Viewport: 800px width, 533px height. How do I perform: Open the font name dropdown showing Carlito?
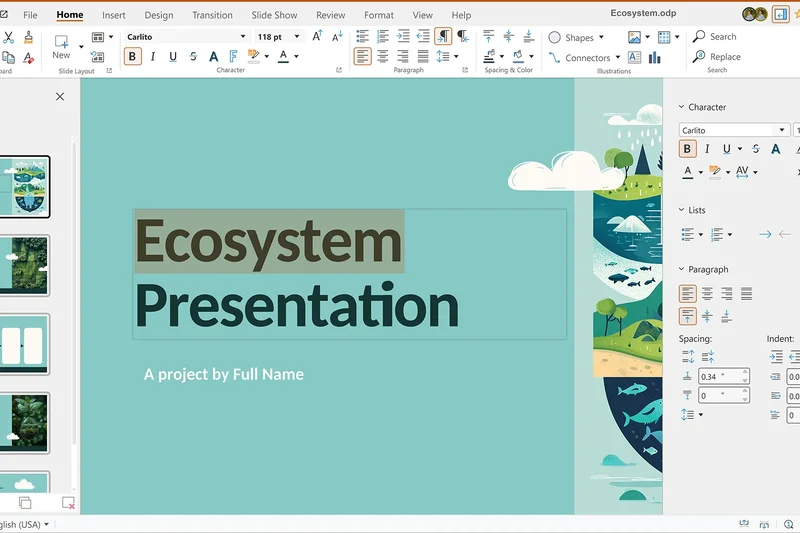[242, 37]
